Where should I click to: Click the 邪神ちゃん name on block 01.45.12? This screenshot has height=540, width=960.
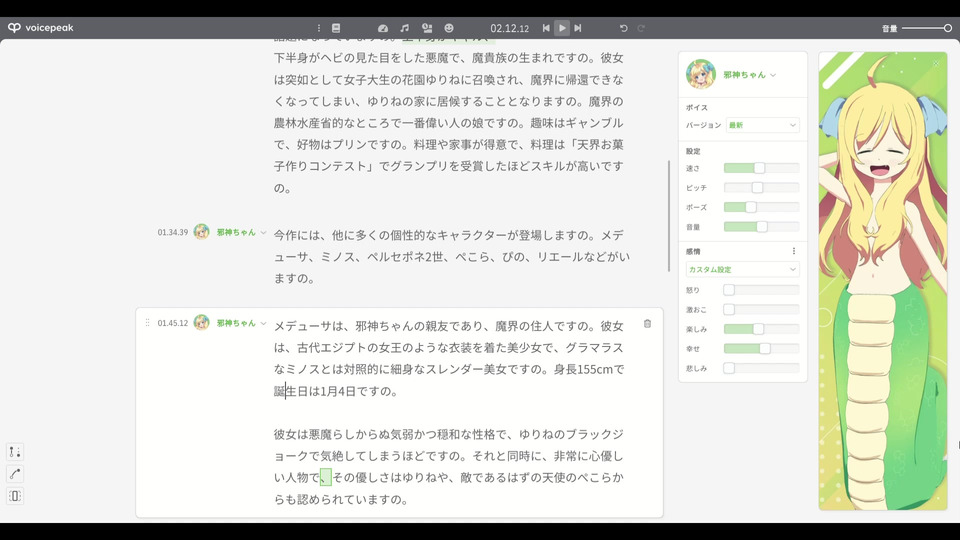(236, 323)
